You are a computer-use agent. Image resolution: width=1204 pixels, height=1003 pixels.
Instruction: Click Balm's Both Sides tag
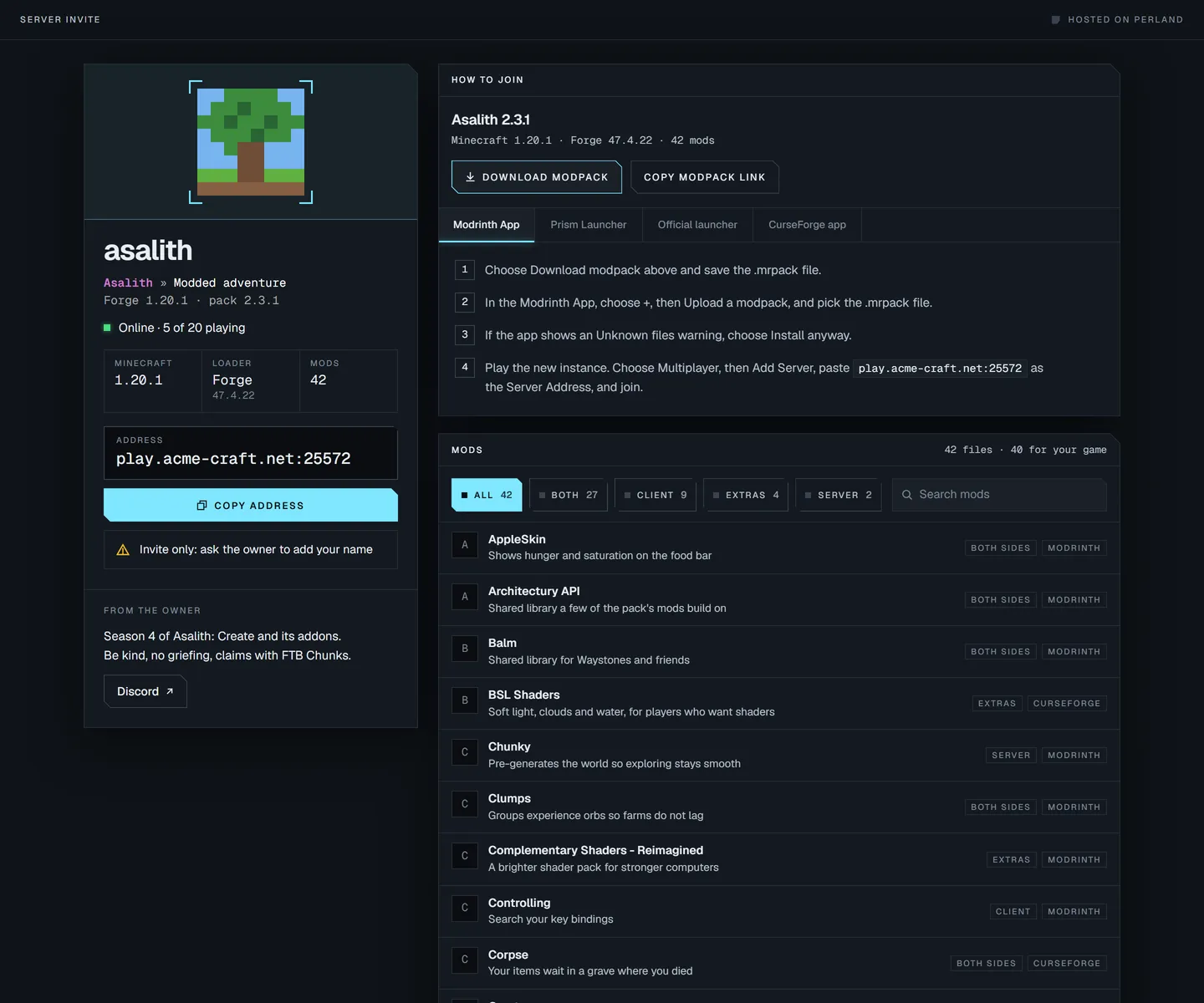click(x=1000, y=652)
